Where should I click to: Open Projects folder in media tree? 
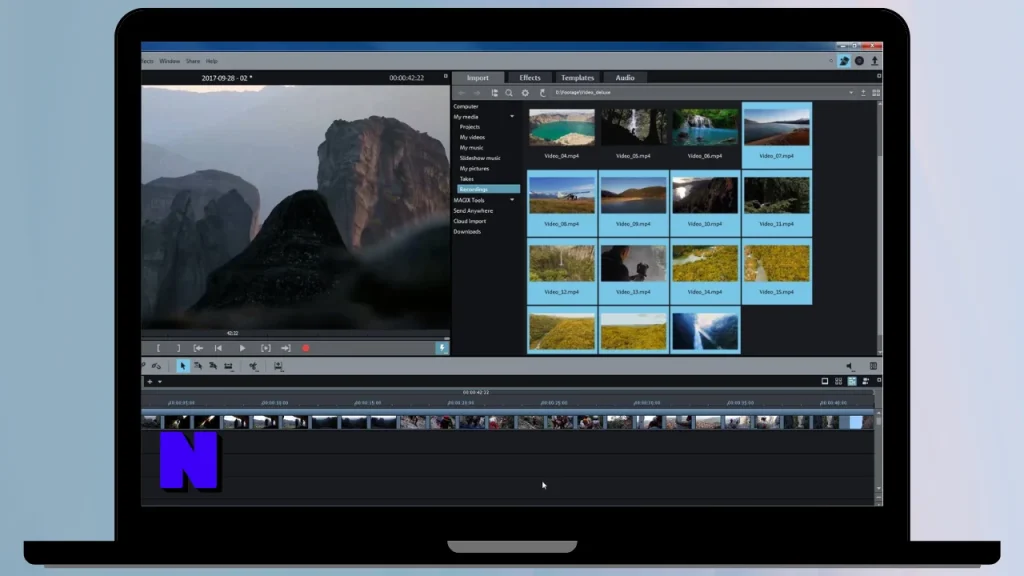[x=470, y=127]
